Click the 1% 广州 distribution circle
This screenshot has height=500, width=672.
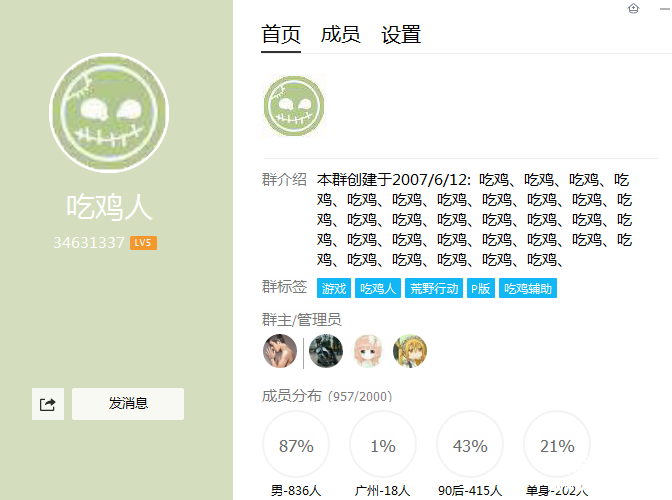pyautogui.click(x=383, y=444)
